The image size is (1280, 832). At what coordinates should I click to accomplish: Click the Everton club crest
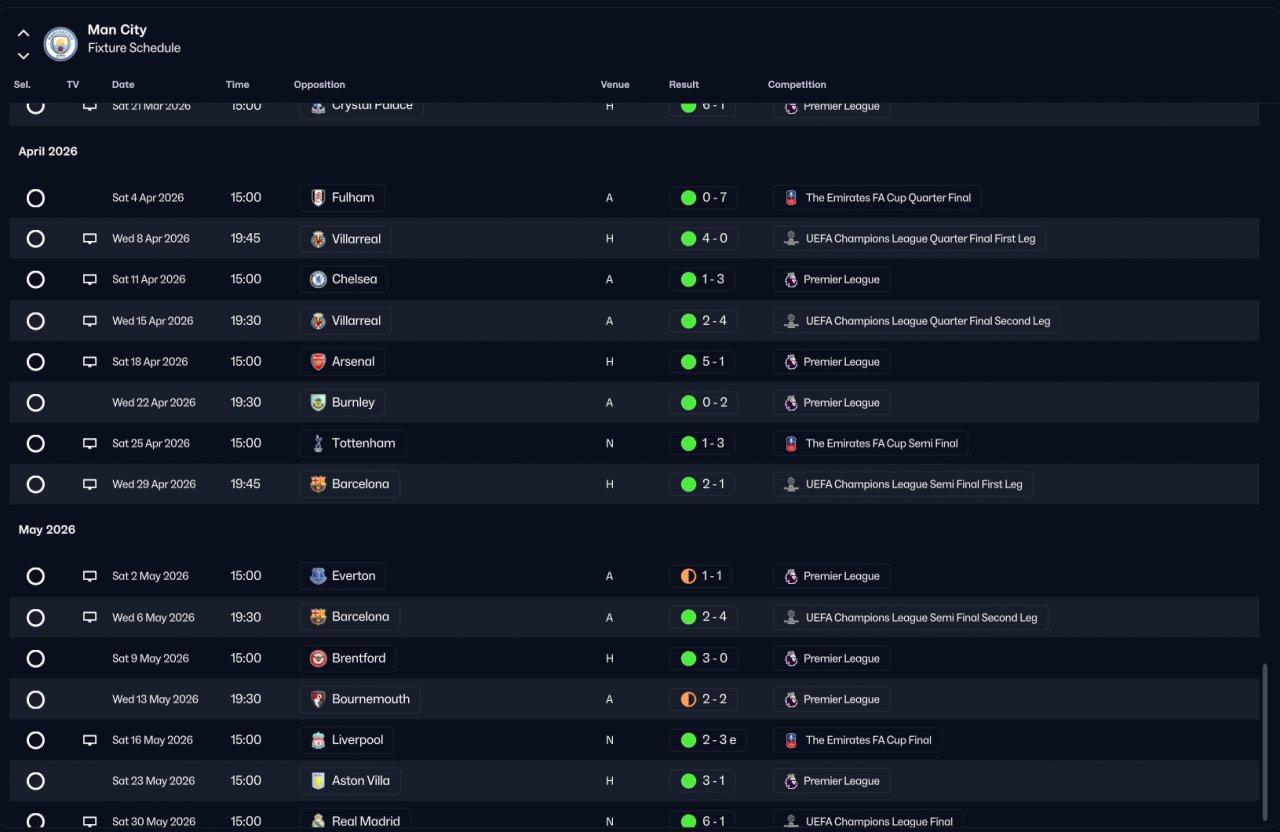318,576
